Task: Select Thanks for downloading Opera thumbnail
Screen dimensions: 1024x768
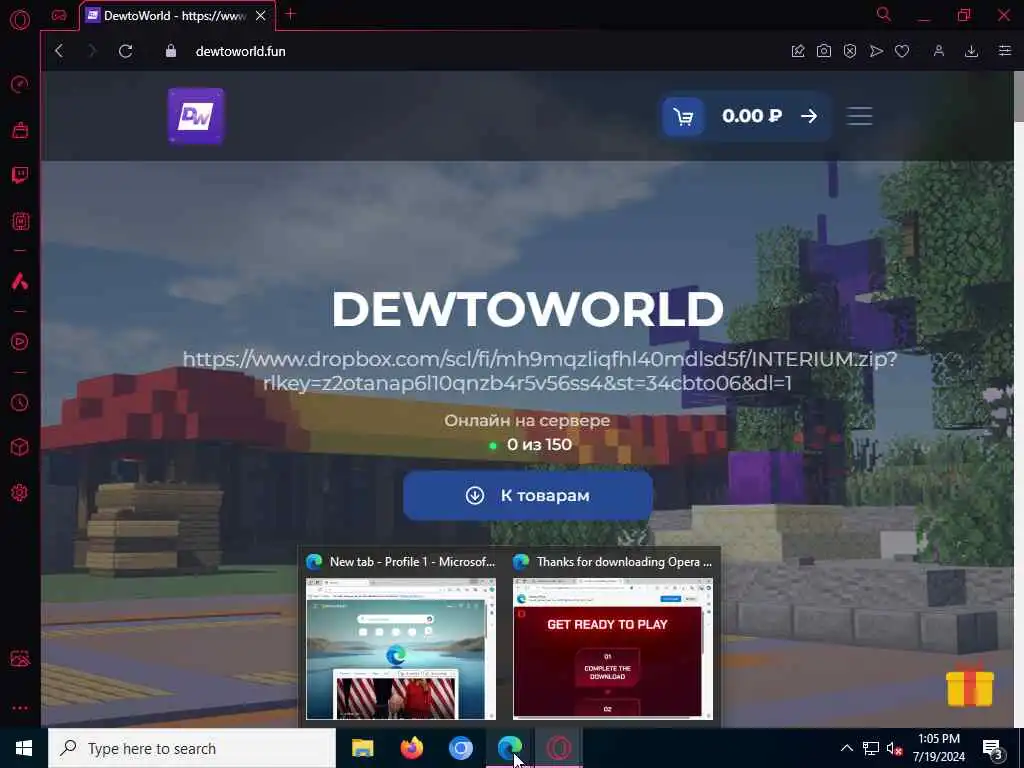Action: coord(613,637)
